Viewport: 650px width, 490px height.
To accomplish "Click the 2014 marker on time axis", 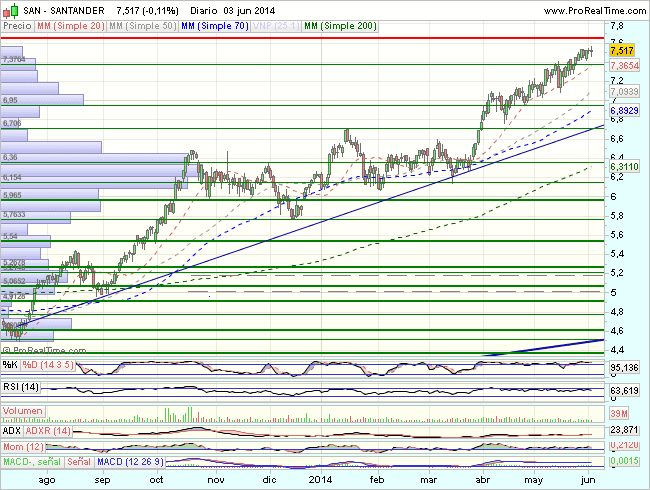I will click(x=320, y=479).
